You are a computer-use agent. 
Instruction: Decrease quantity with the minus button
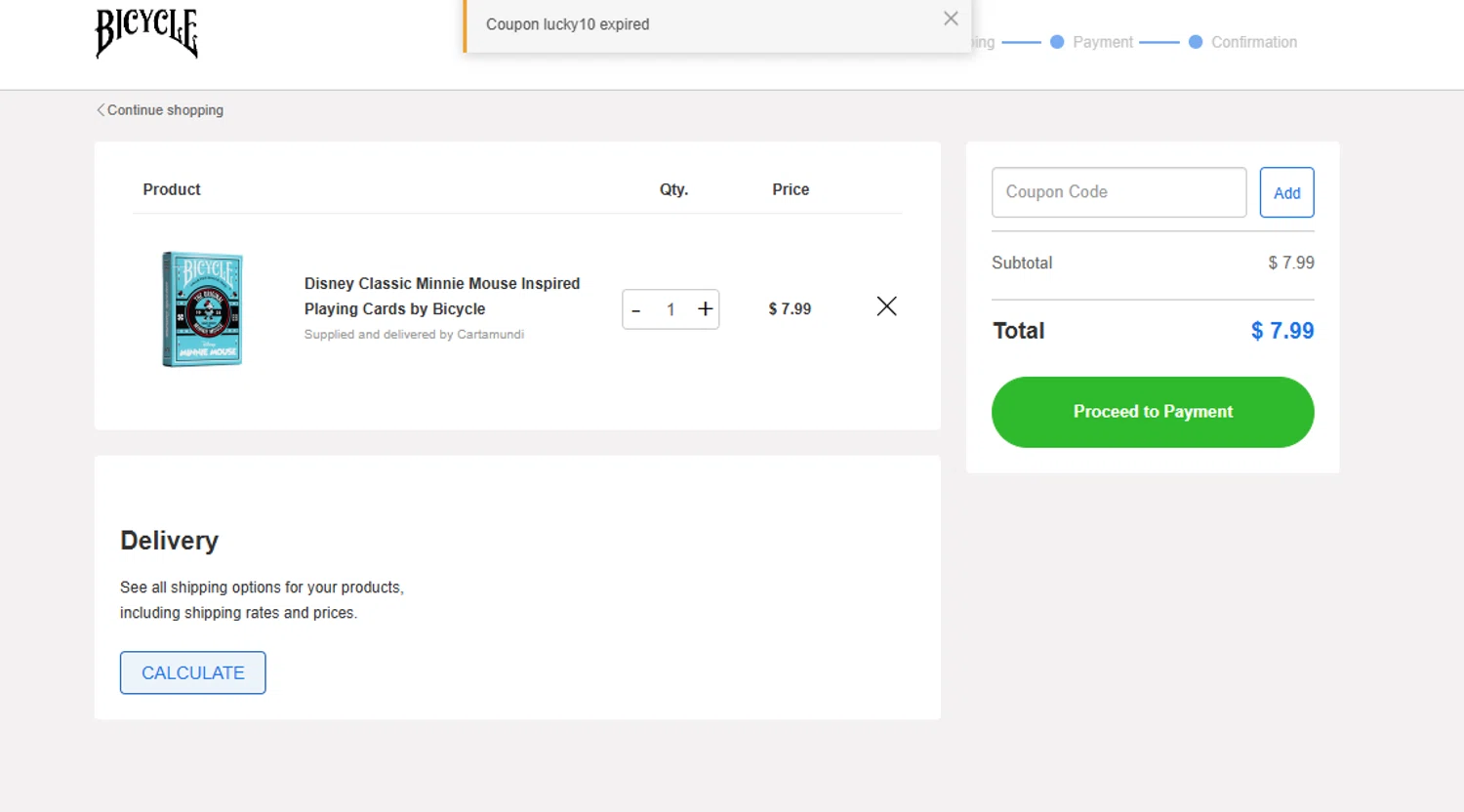point(636,310)
